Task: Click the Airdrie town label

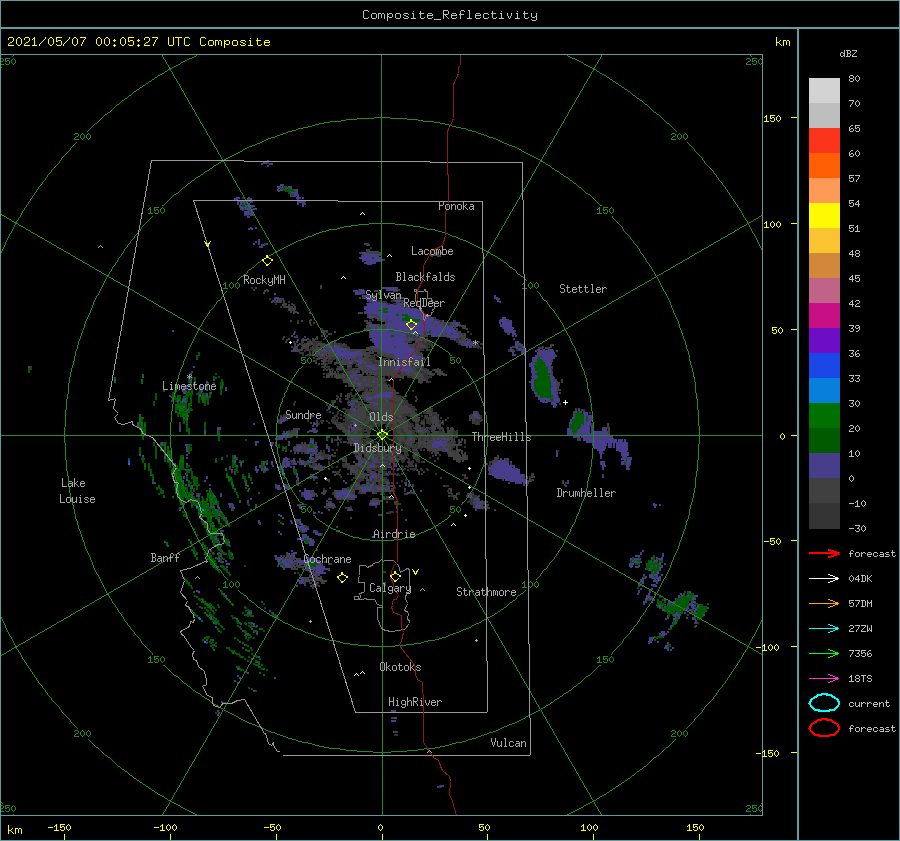Action: 394,534
